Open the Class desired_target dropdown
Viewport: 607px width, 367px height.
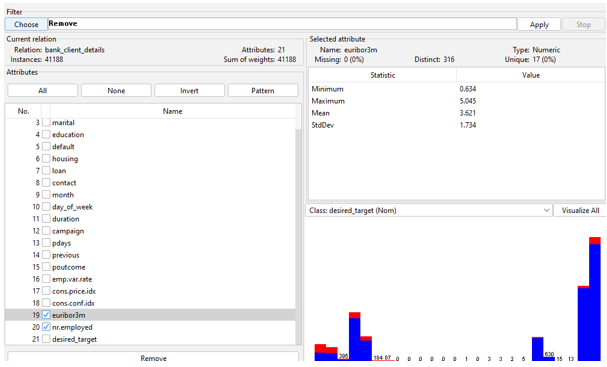point(429,210)
